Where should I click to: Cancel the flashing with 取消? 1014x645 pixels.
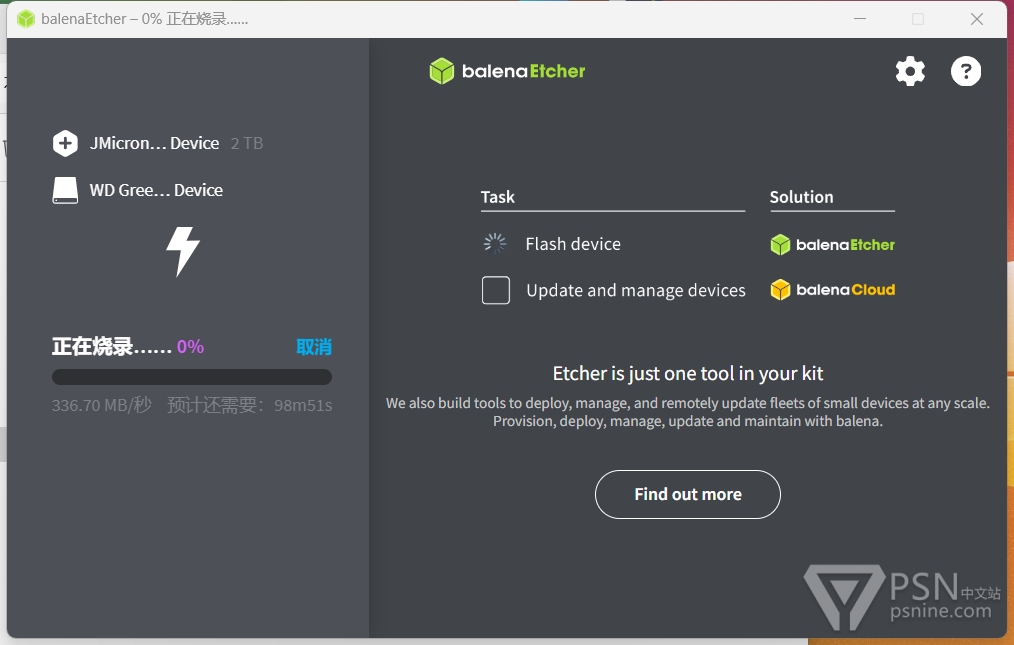pos(314,347)
